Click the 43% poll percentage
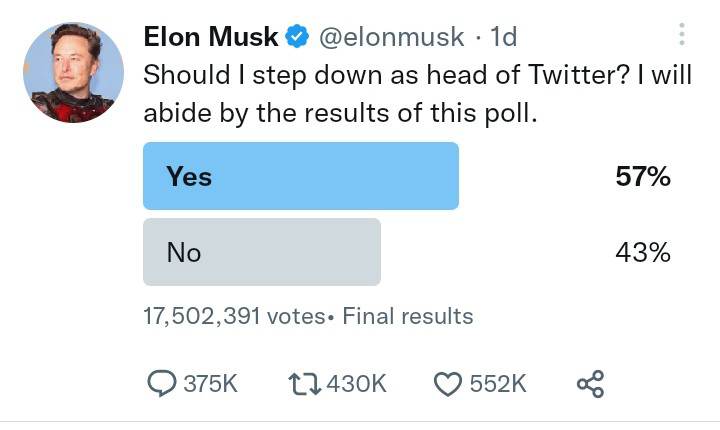 642,253
